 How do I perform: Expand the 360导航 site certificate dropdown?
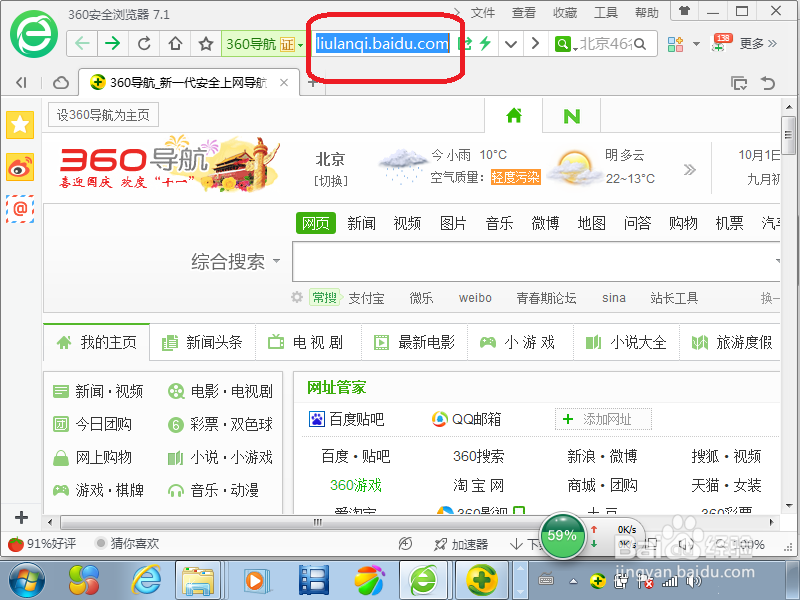[x=301, y=45]
